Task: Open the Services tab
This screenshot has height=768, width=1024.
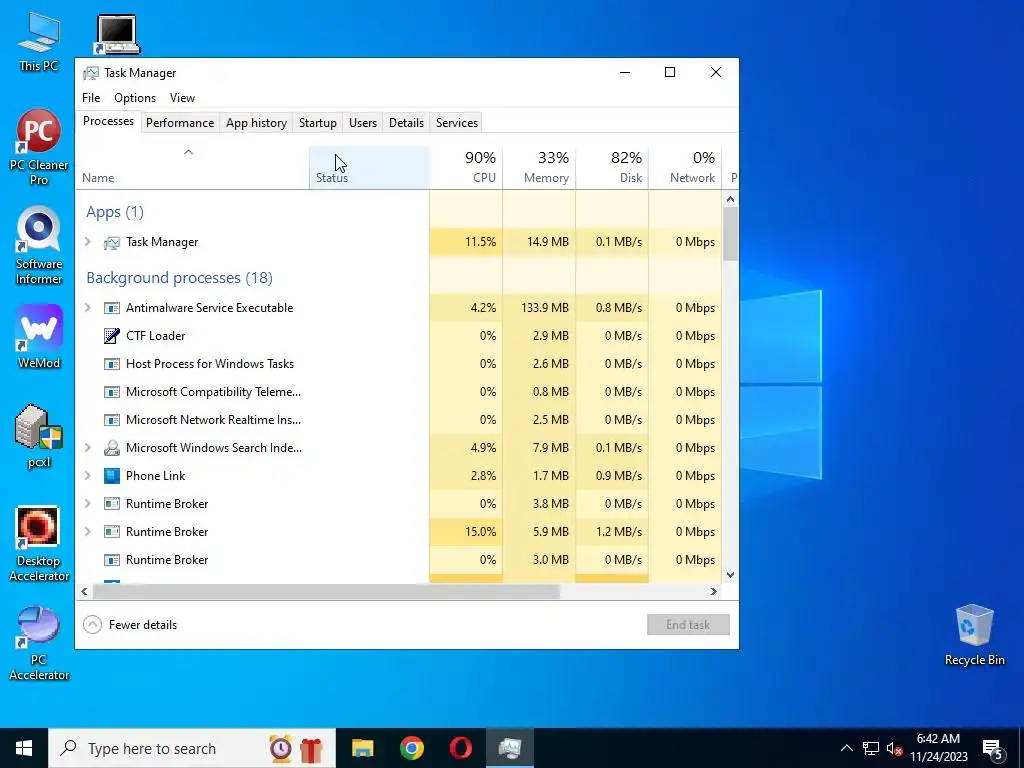Action: (x=456, y=123)
